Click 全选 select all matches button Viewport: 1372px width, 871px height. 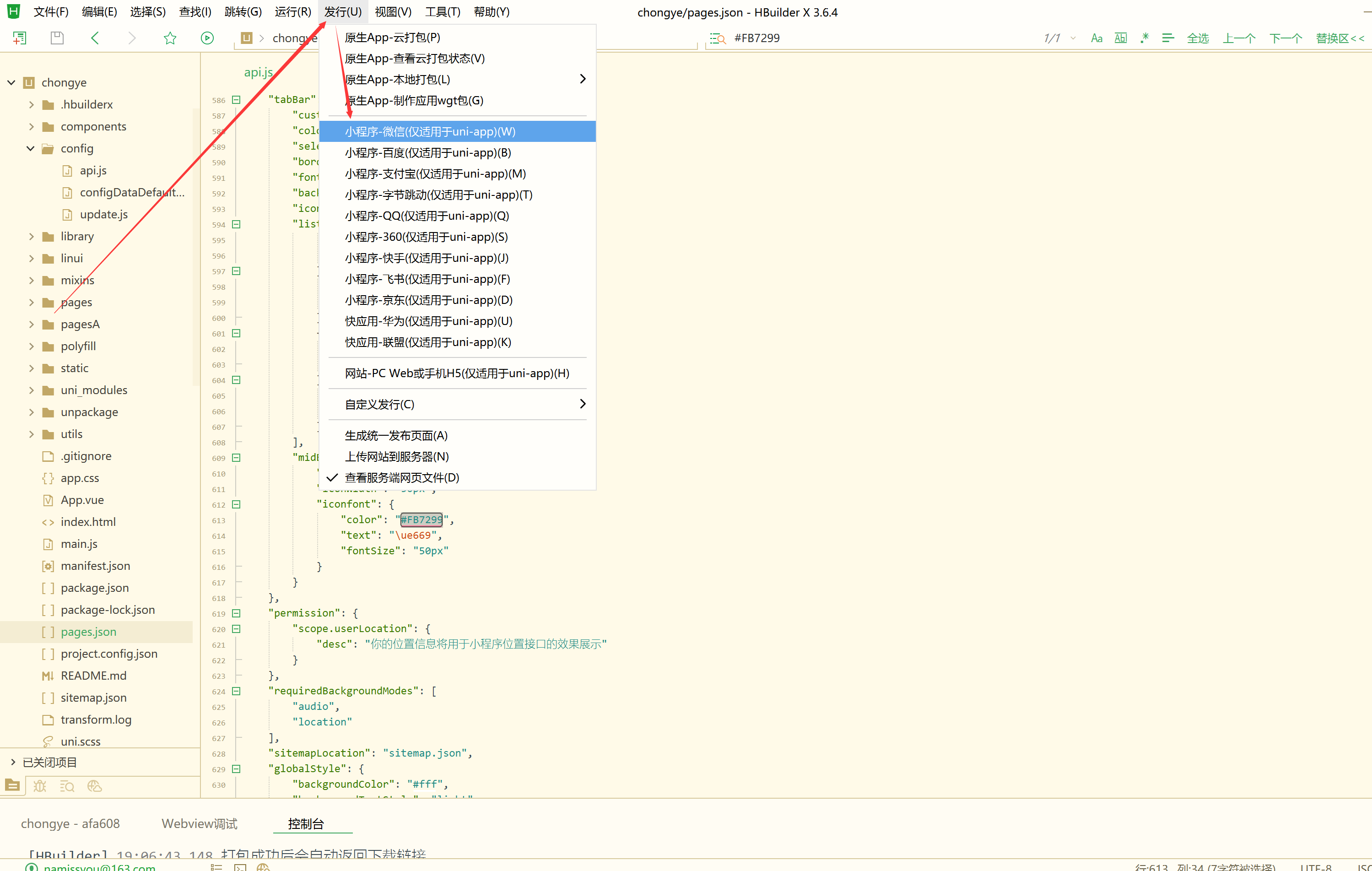click(x=1198, y=38)
